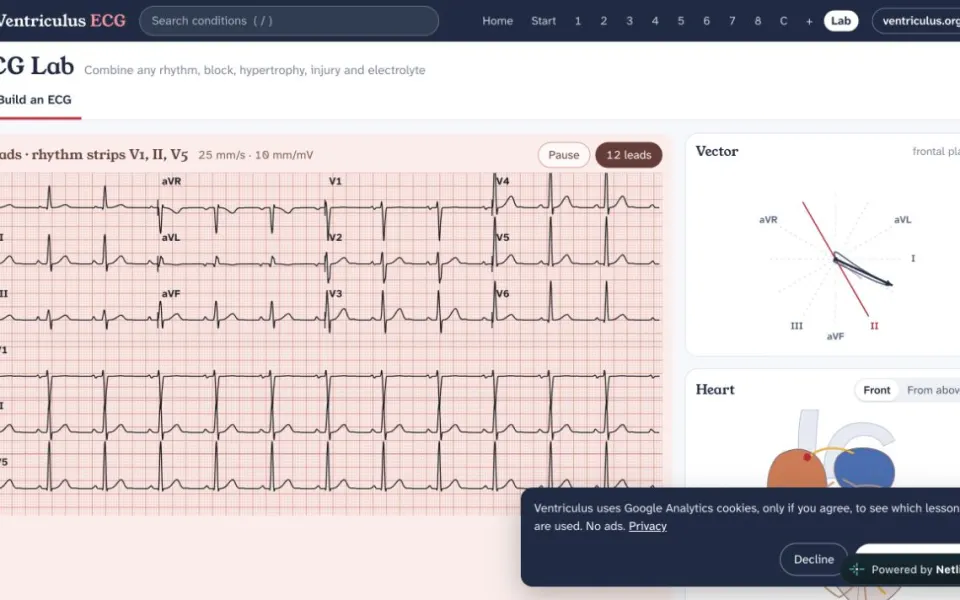Click the Ventriculus ECG logo
The width and height of the screenshot is (960, 600).
[x=62, y=20]
